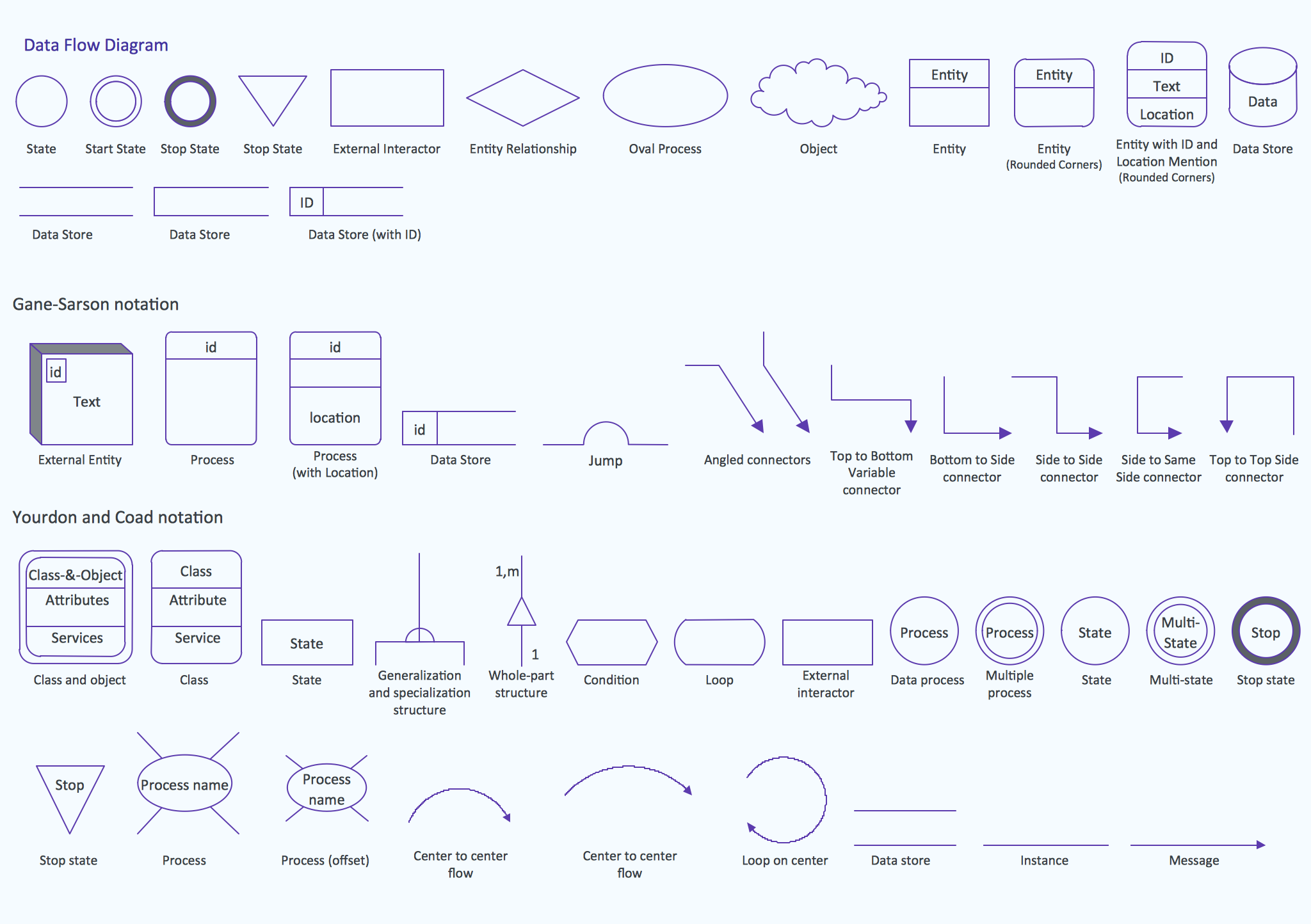
Task: Click the Data Flow Diagram section header
Action: tap(99, 40)
